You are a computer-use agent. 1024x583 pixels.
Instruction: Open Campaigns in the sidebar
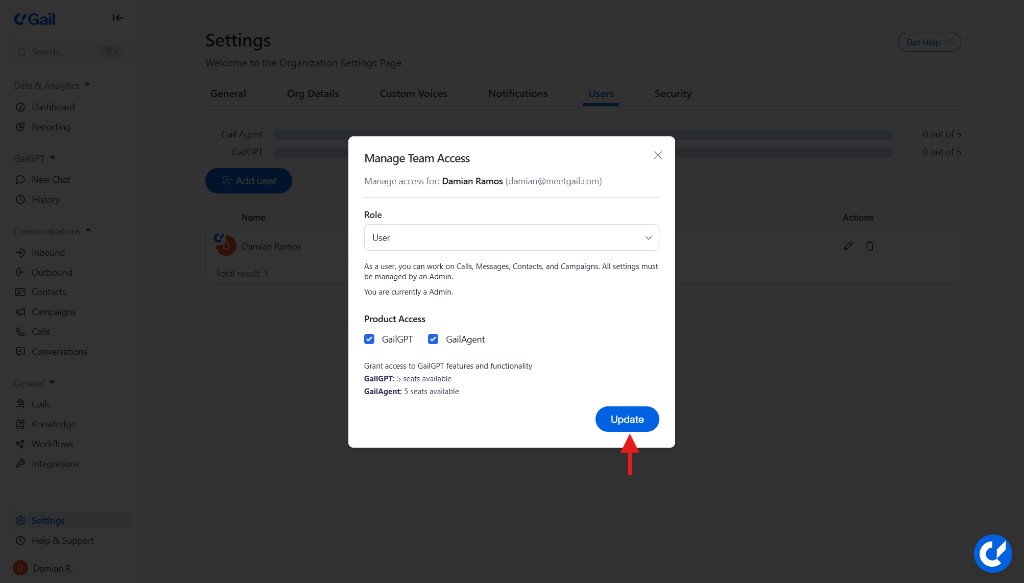(53, 312)
